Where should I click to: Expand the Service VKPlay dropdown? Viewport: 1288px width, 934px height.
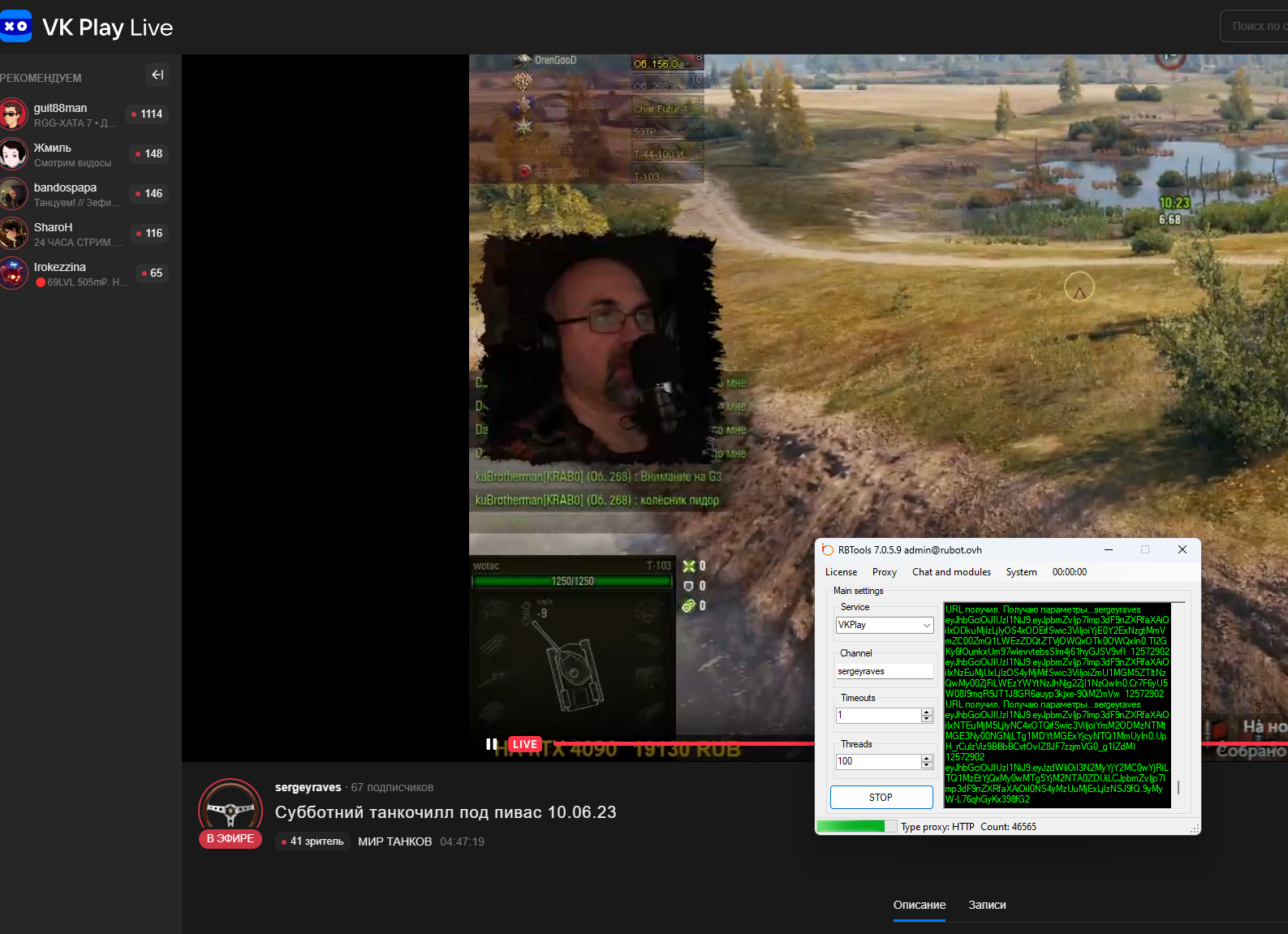[x=926, y=626]
